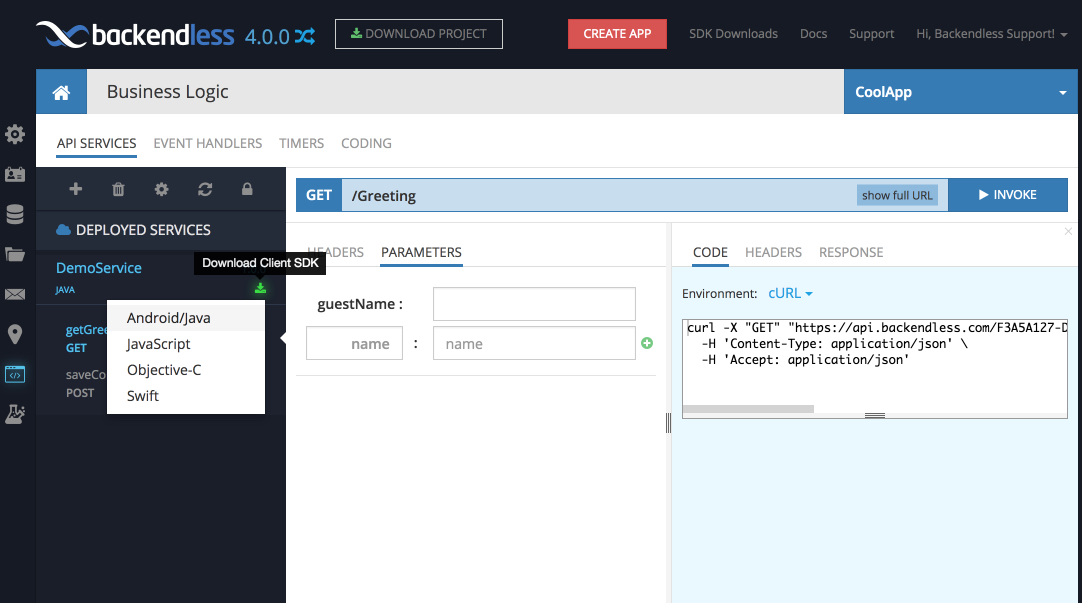Click the CREATE APP button

[x=617, y=34]
